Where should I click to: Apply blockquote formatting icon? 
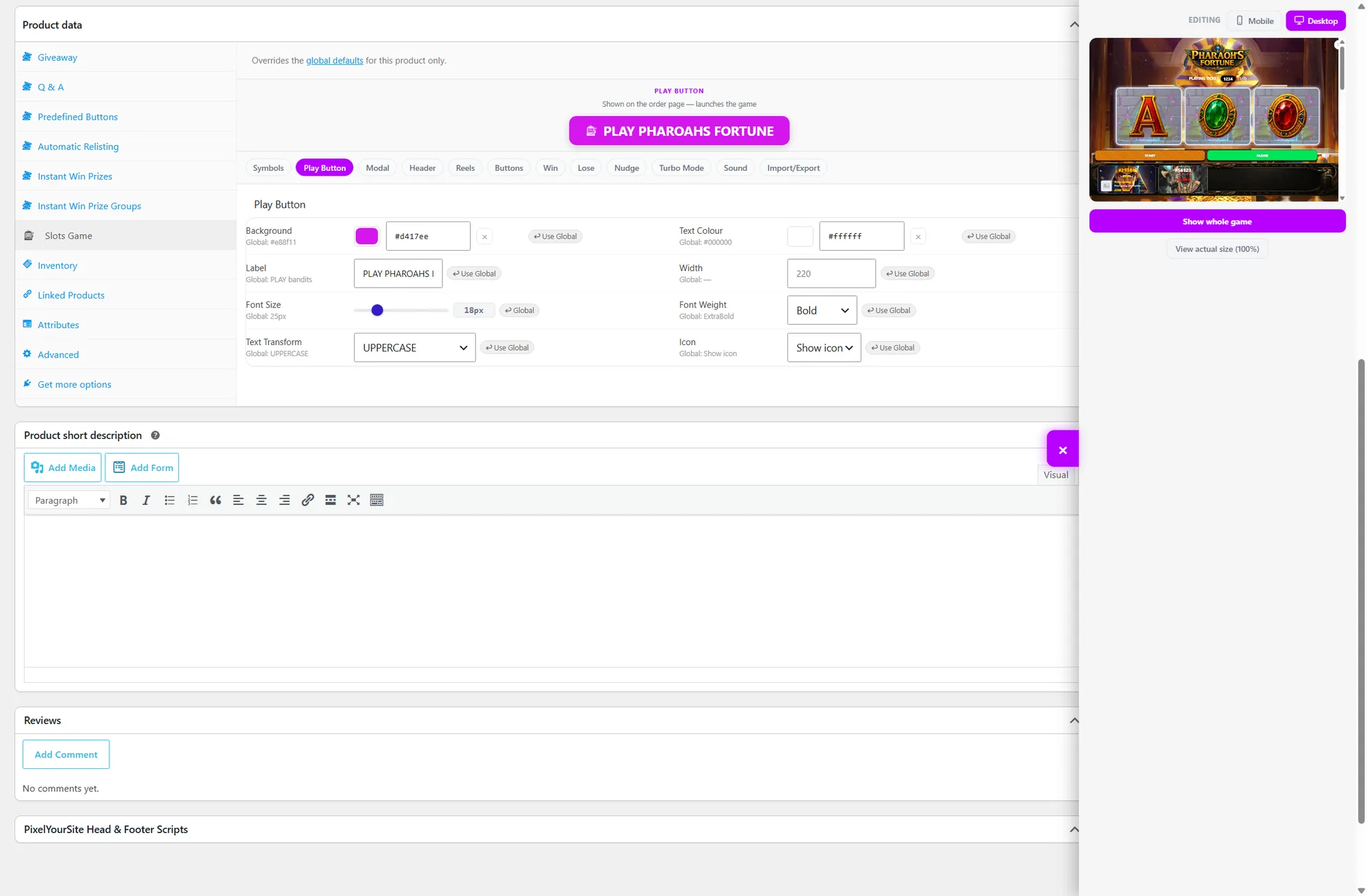pyautogui.click(x=215, y=500)
